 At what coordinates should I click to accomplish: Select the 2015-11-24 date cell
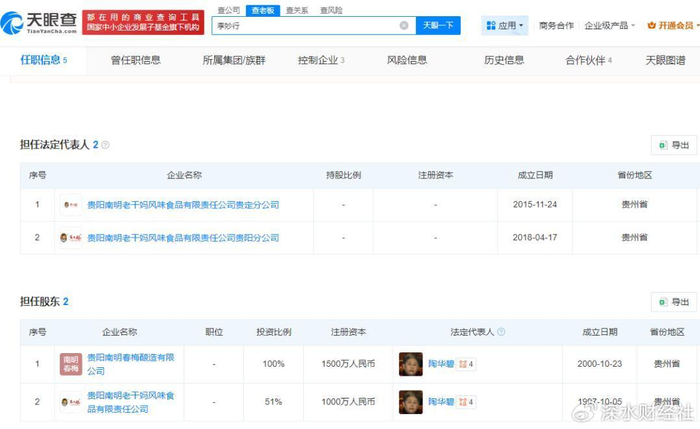[535, 204]
